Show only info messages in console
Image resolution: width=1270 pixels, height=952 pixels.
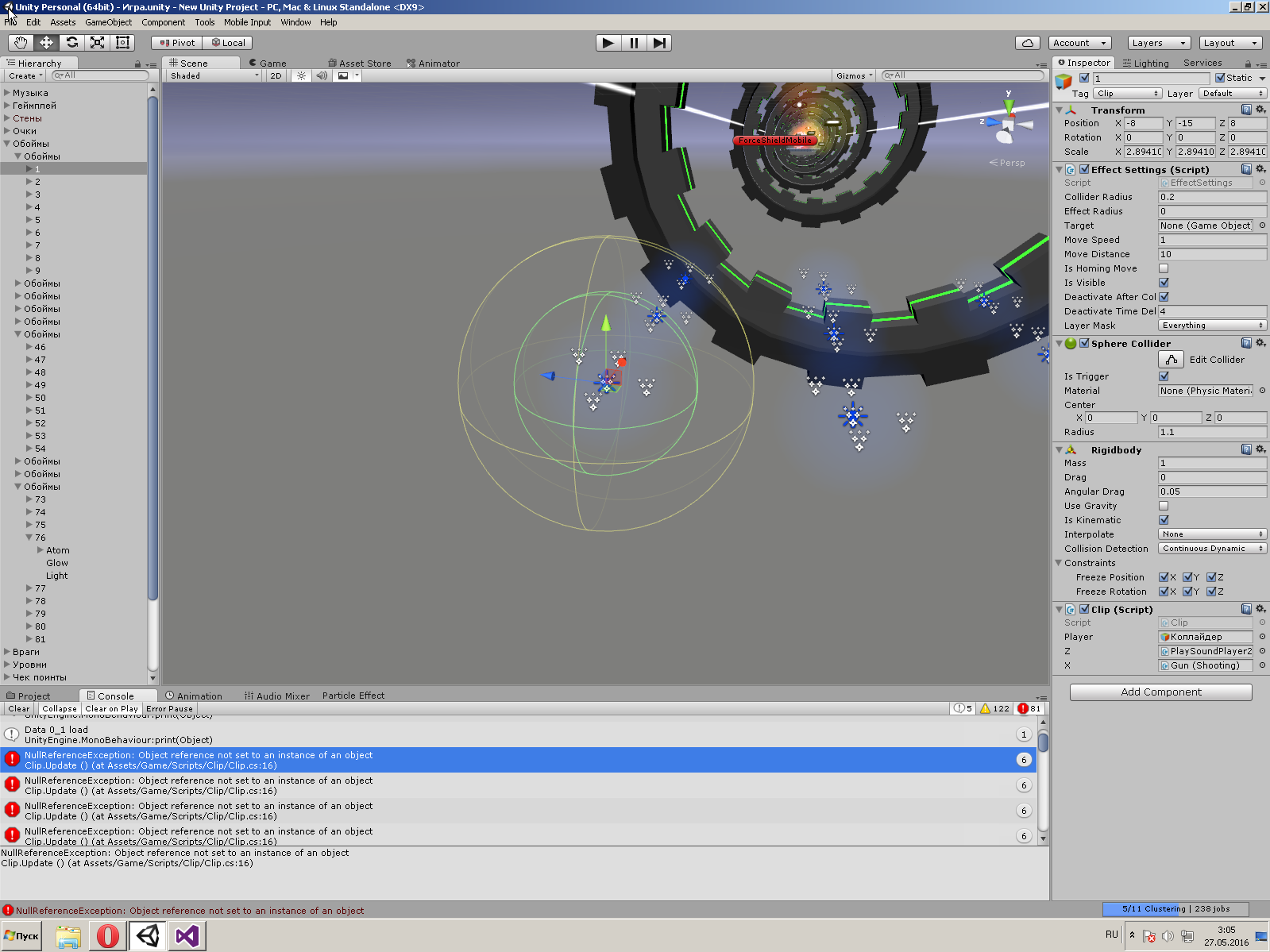click(963, 708)
